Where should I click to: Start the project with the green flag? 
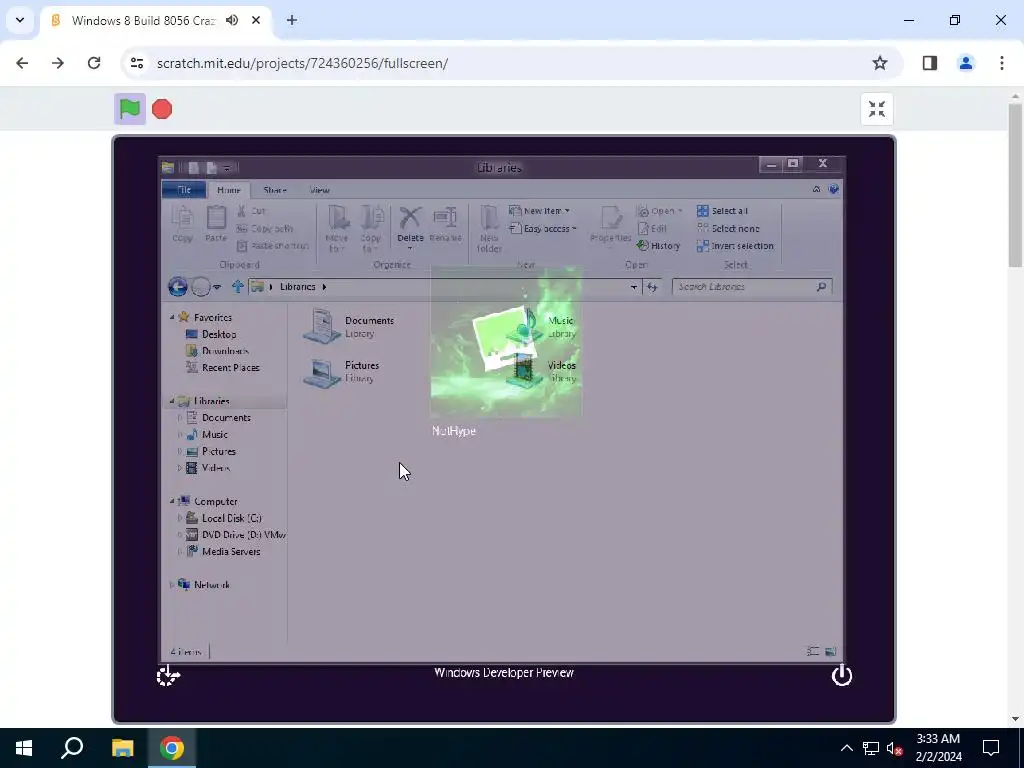(130, 109)
